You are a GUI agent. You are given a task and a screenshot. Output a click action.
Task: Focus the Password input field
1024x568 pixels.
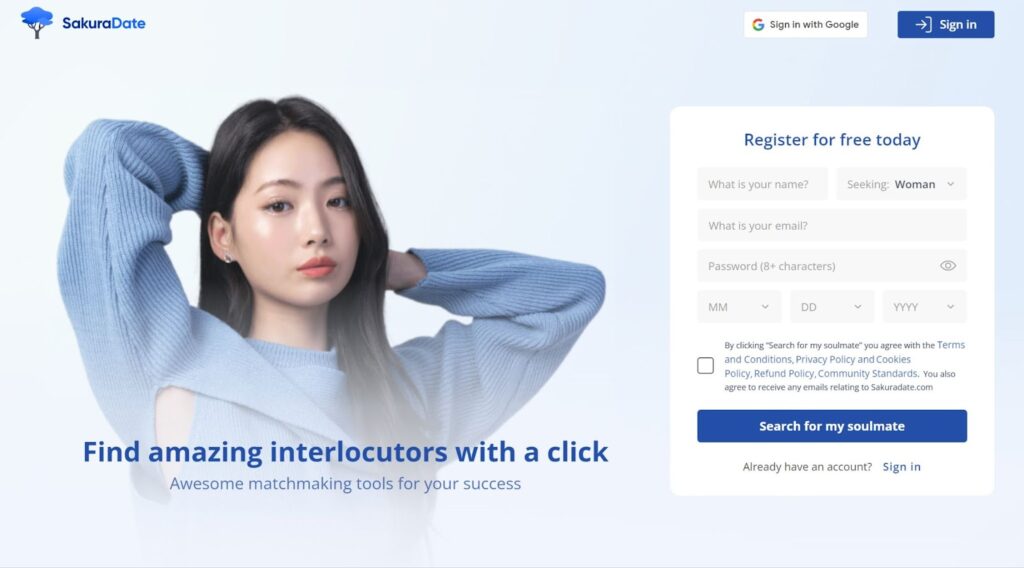[x=832, y=266]
